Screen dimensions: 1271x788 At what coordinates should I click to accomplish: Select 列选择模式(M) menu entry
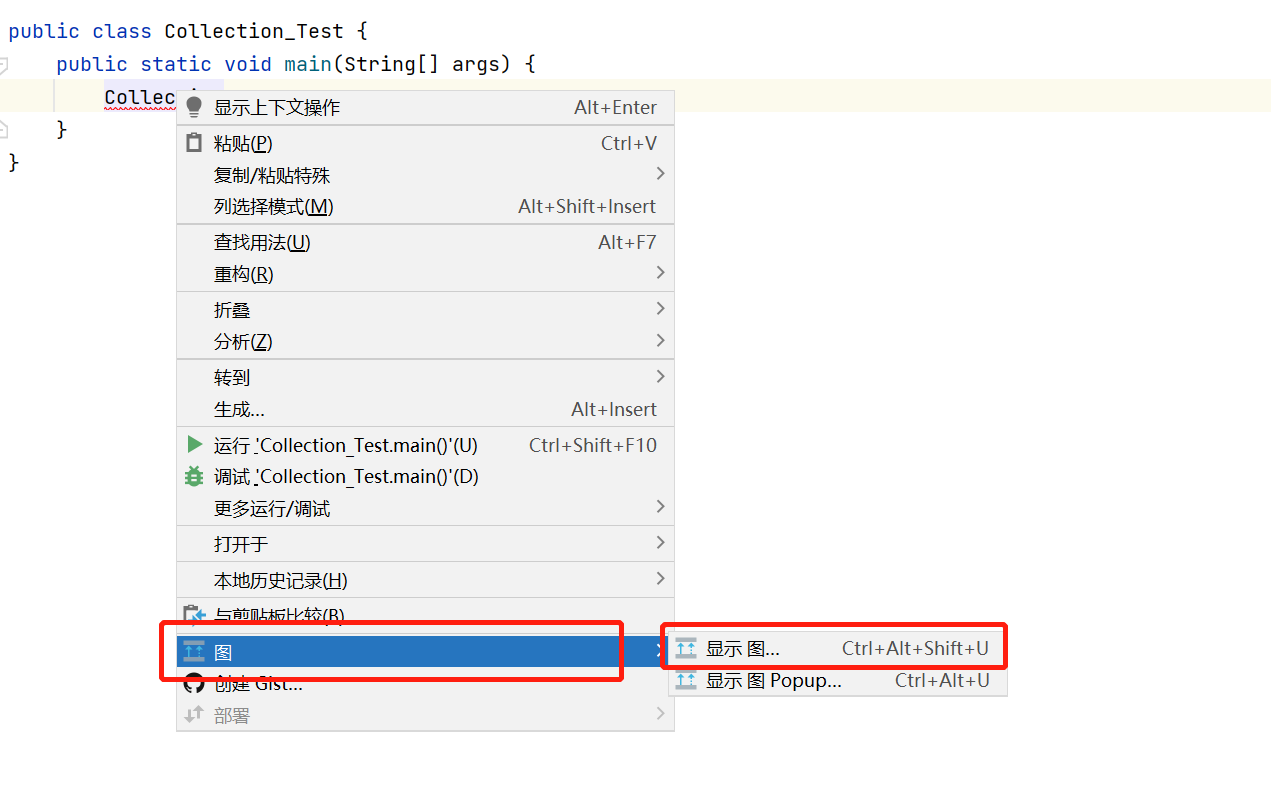(425, 207)
